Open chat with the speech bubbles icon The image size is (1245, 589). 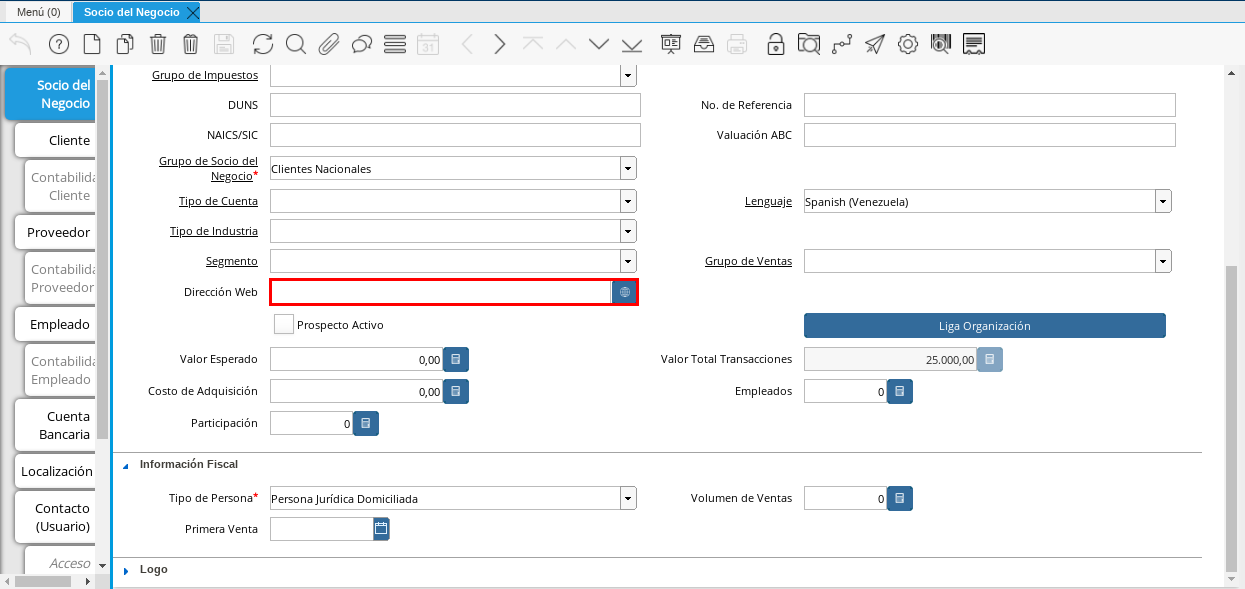point(362,44)
